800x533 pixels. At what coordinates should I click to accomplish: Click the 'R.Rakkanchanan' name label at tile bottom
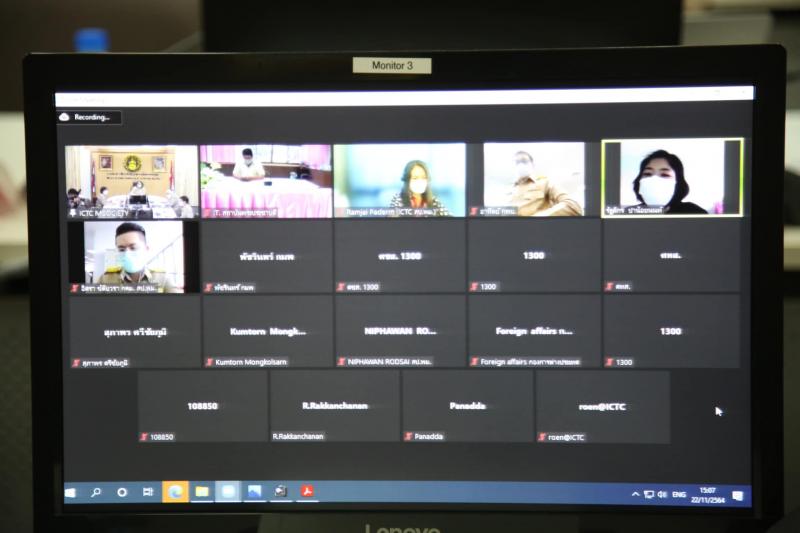[298, 437]
